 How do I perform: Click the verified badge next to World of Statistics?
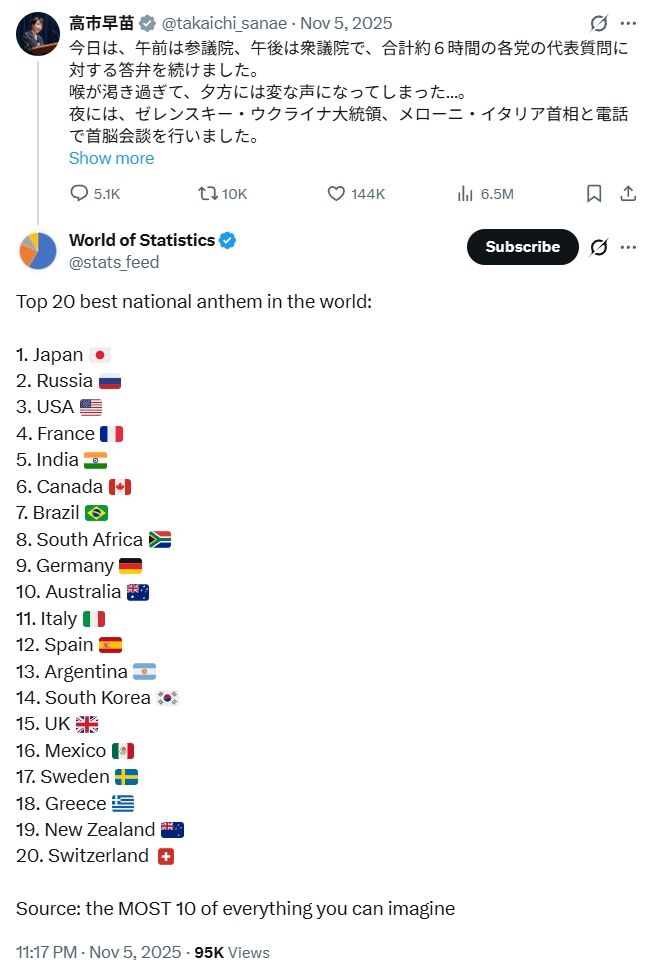point(228,240)
